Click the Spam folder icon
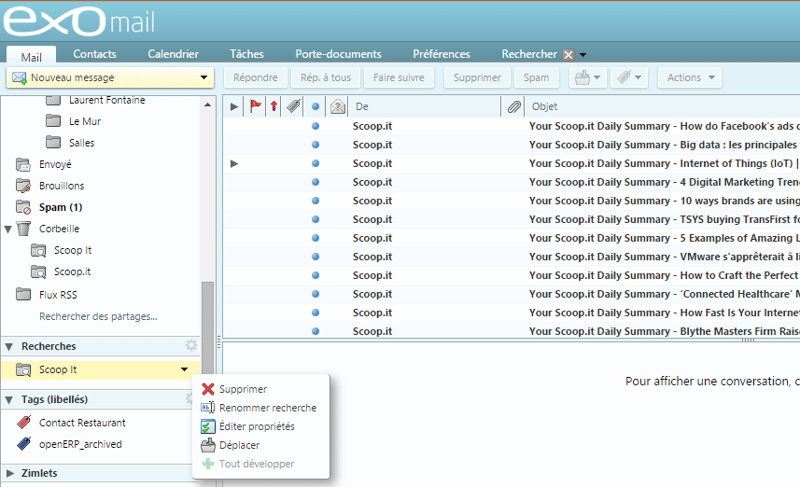Viewport: 800px width, 487px height. (x=23, y=207)
